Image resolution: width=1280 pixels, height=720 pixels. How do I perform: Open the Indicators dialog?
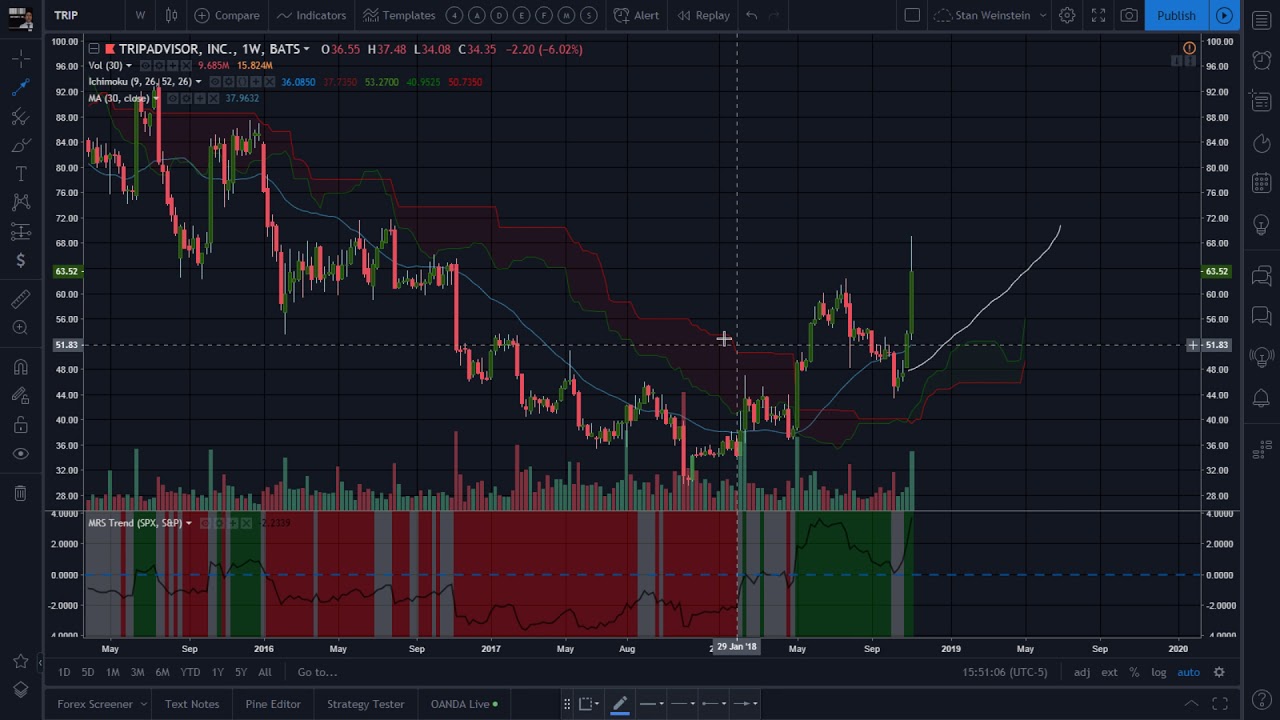pos(311,15)
